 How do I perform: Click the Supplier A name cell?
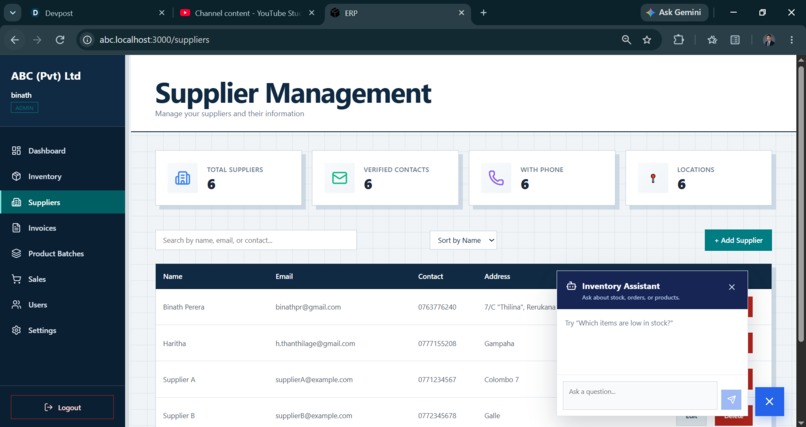pyautogui.click(x=179, y=379)
